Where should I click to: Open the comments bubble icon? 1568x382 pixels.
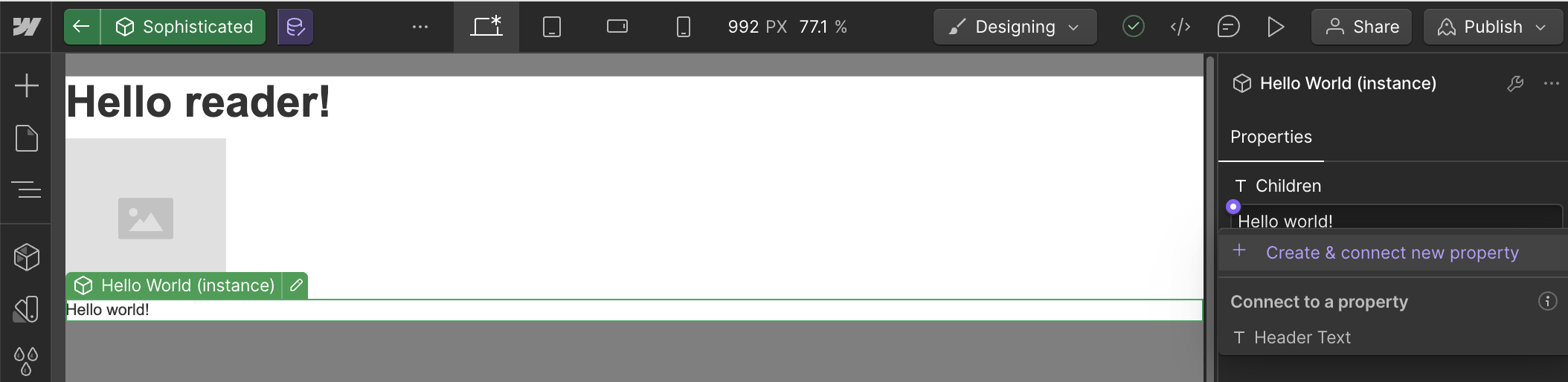1228,27
